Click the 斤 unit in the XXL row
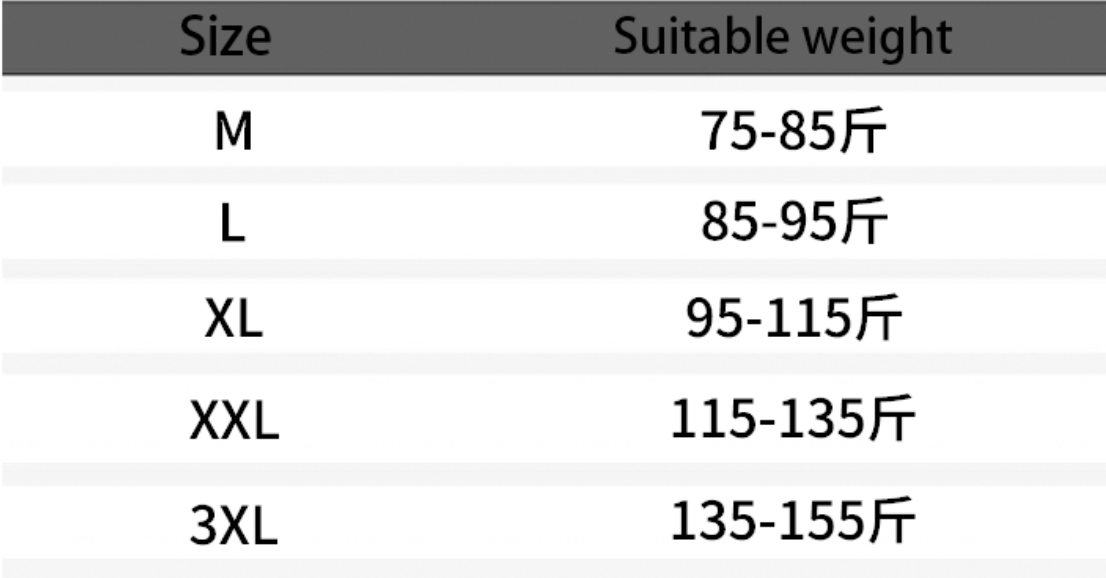 [890, 420]
